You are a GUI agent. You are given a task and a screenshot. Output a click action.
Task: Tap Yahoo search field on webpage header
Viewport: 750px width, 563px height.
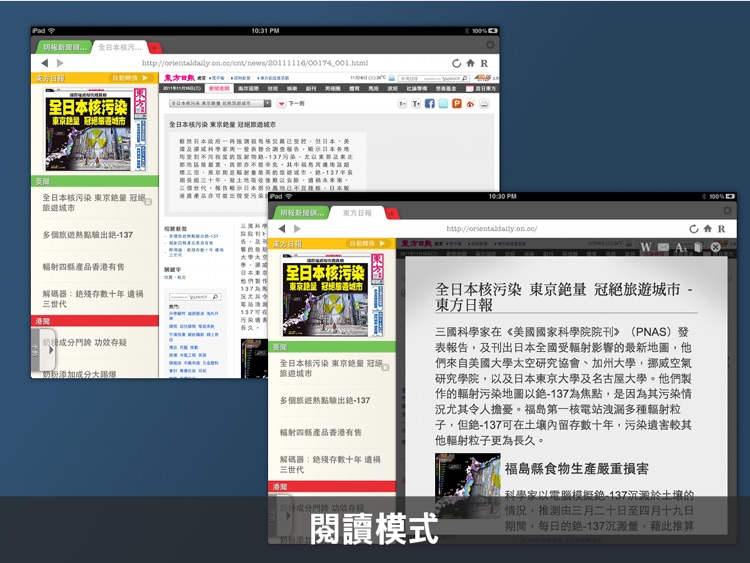(x=433, y=78)
